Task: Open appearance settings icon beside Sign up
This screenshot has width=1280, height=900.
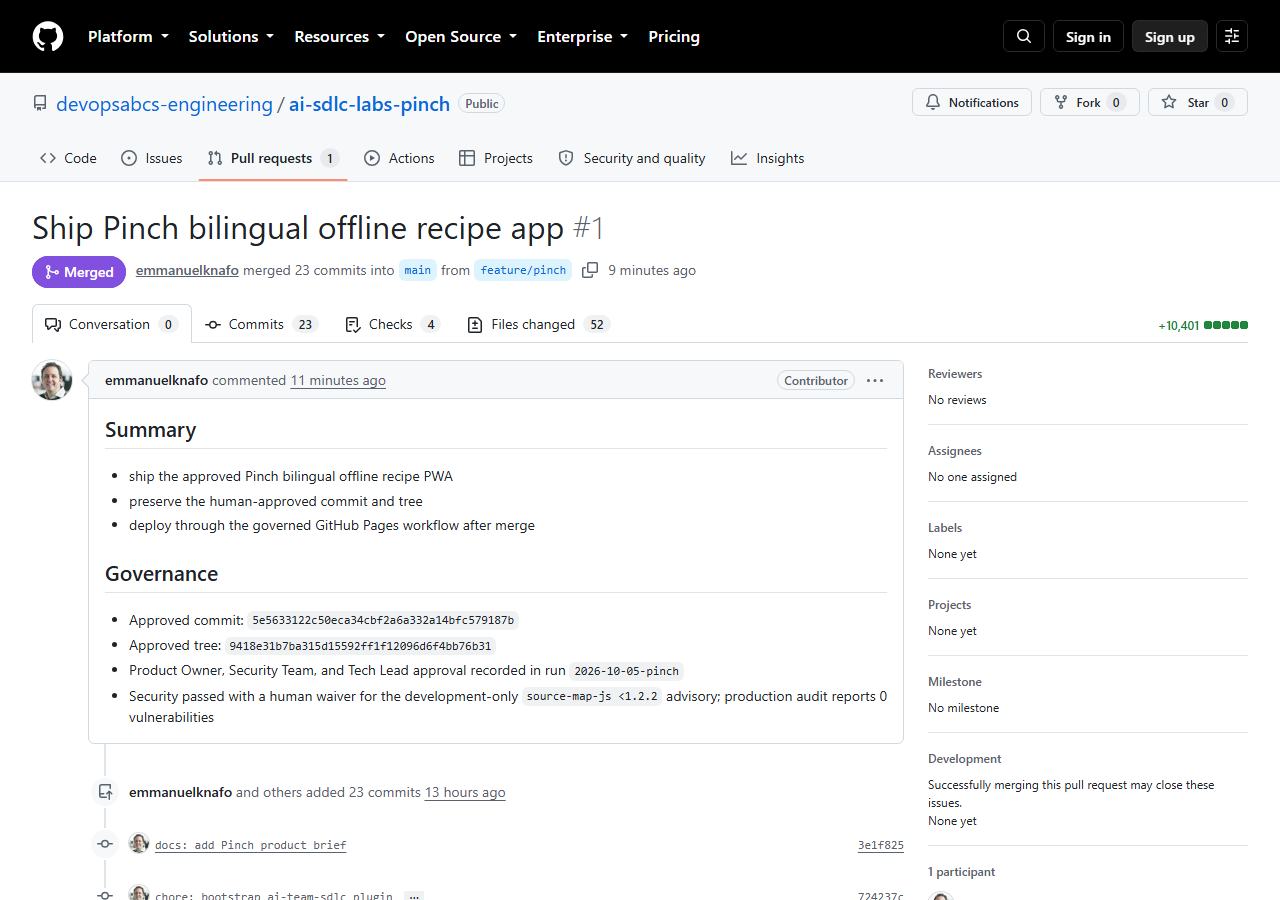Action: tap(1232, 36)
